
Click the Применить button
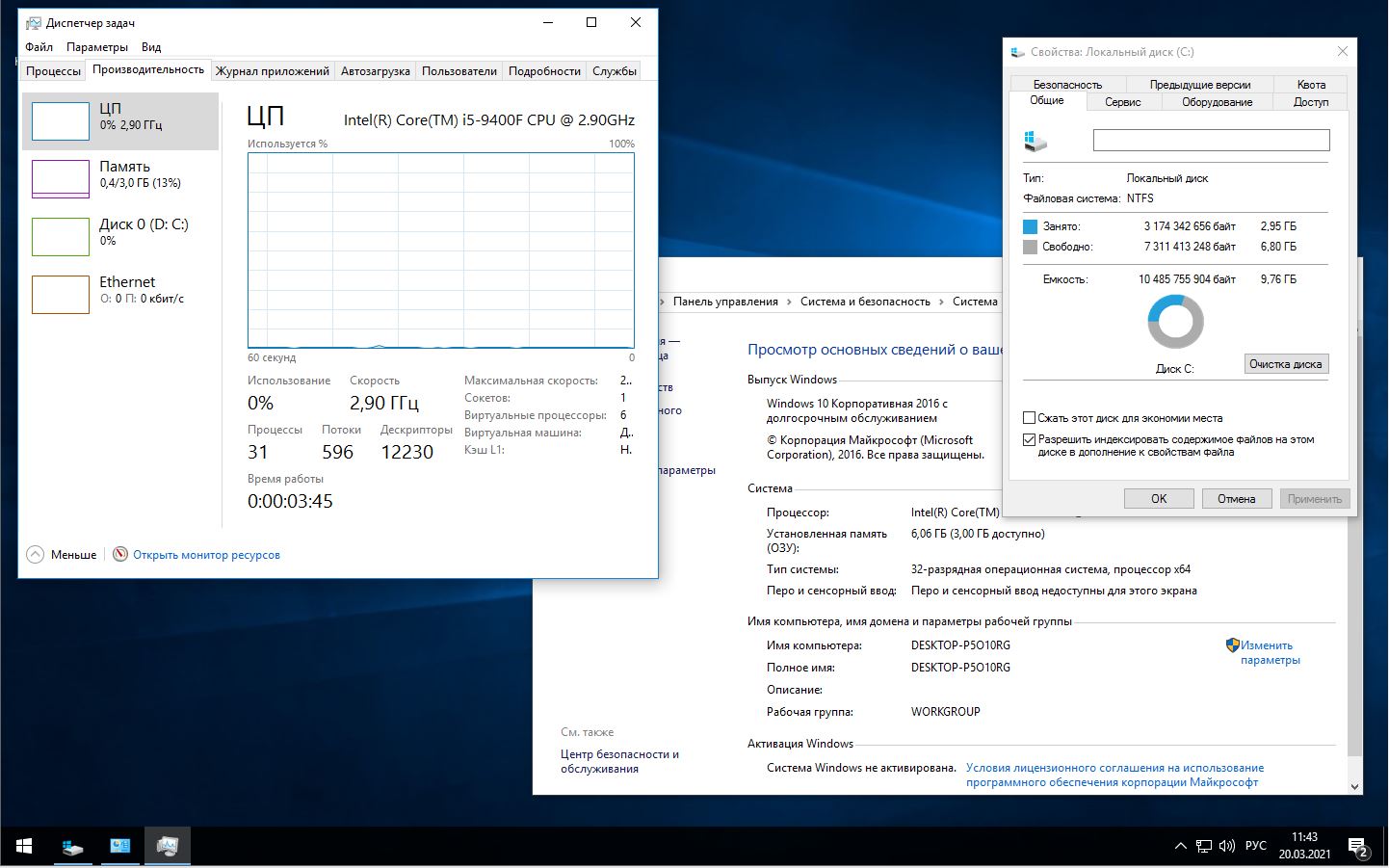[1314, 498]
